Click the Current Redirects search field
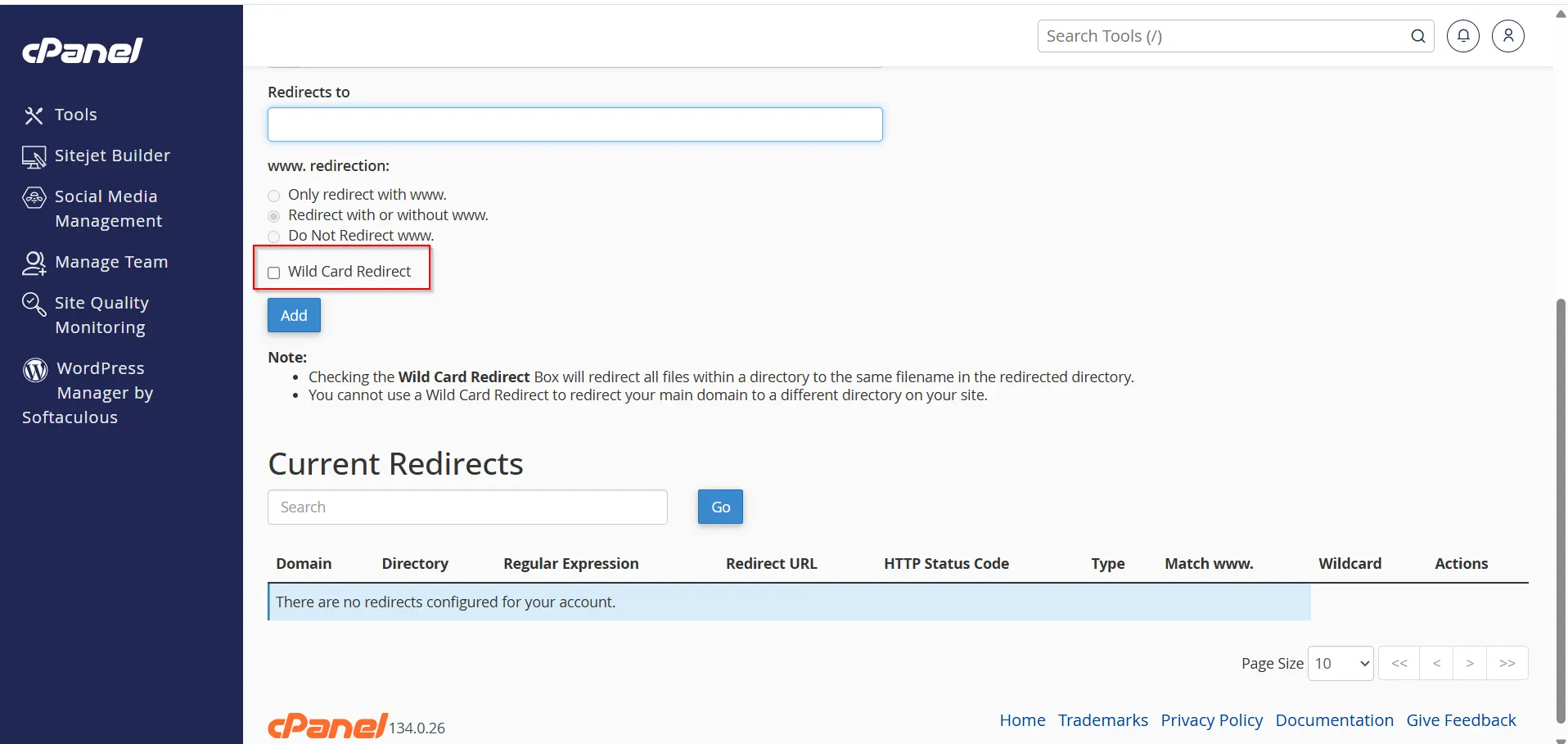Viewport: 1568px width, 744px height. point(467,507)
